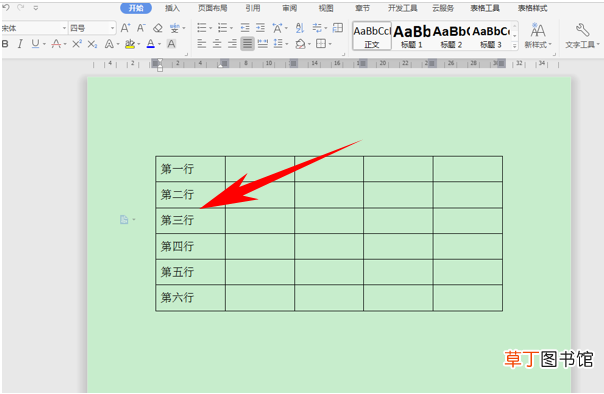The image size is (604, 394).
Task: Toggle bold formatting
Action: tap(5, 44)
